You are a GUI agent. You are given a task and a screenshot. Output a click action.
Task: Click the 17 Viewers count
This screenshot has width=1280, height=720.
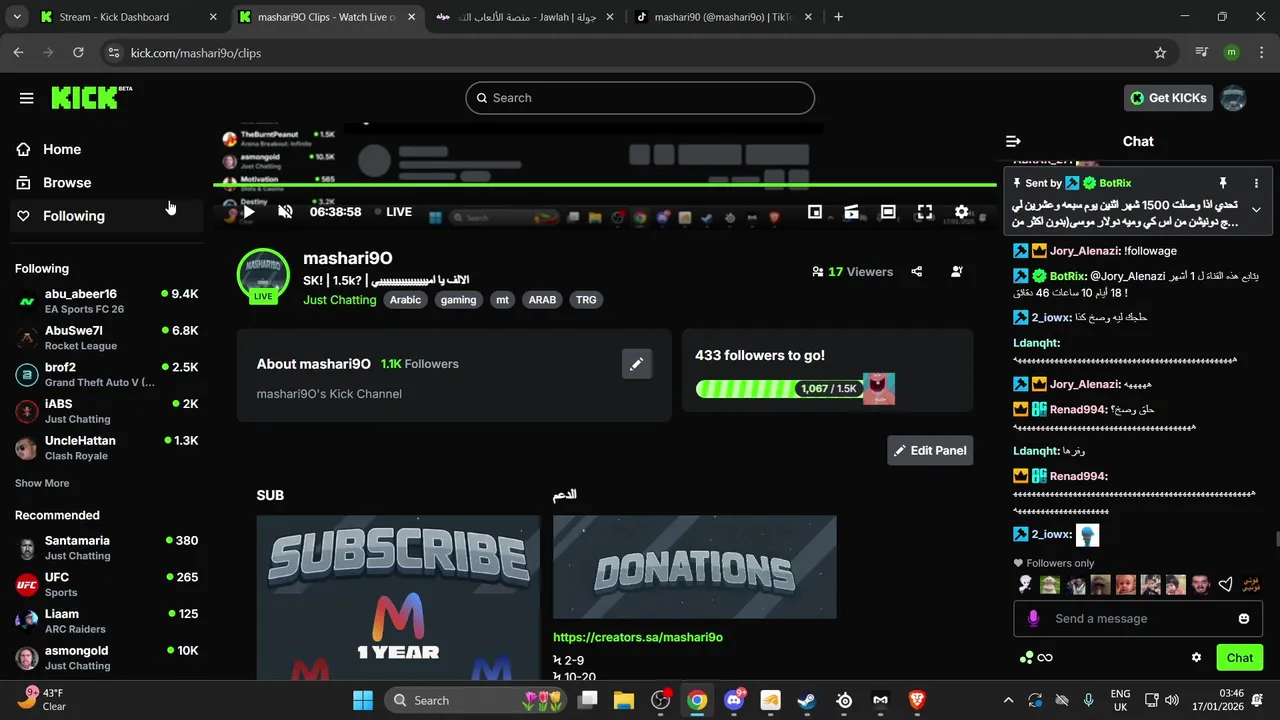click(852, 272)
